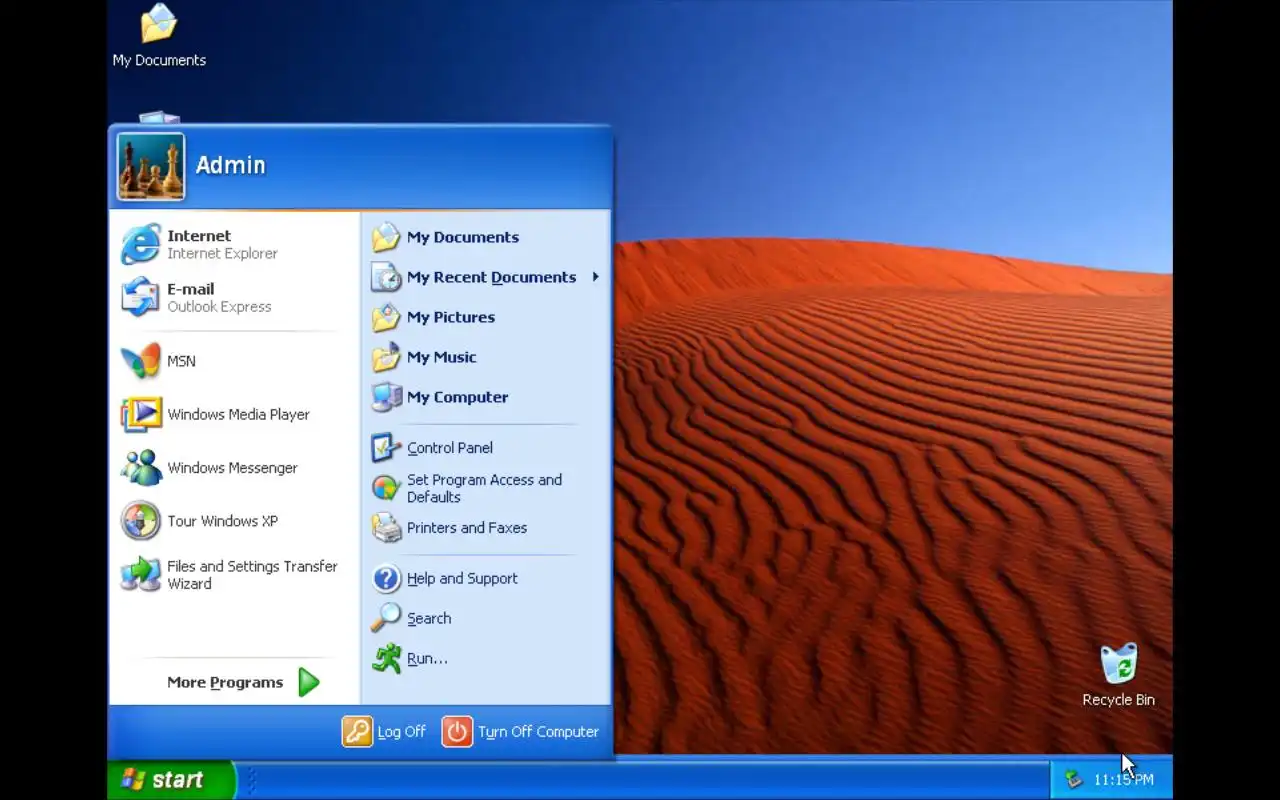Click the system tray network icon
Viewport: 1280px width, 800px height.
pos(1074,779)
